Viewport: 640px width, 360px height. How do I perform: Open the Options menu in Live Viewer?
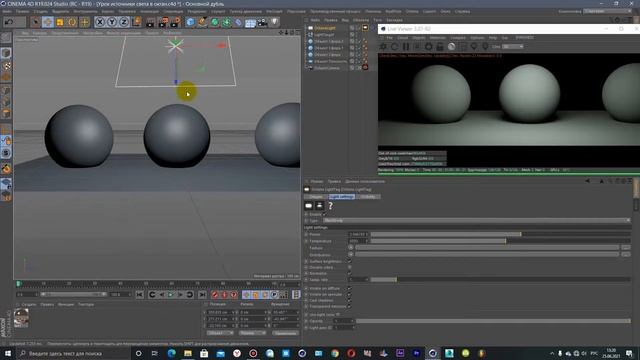tap(477, 38)
